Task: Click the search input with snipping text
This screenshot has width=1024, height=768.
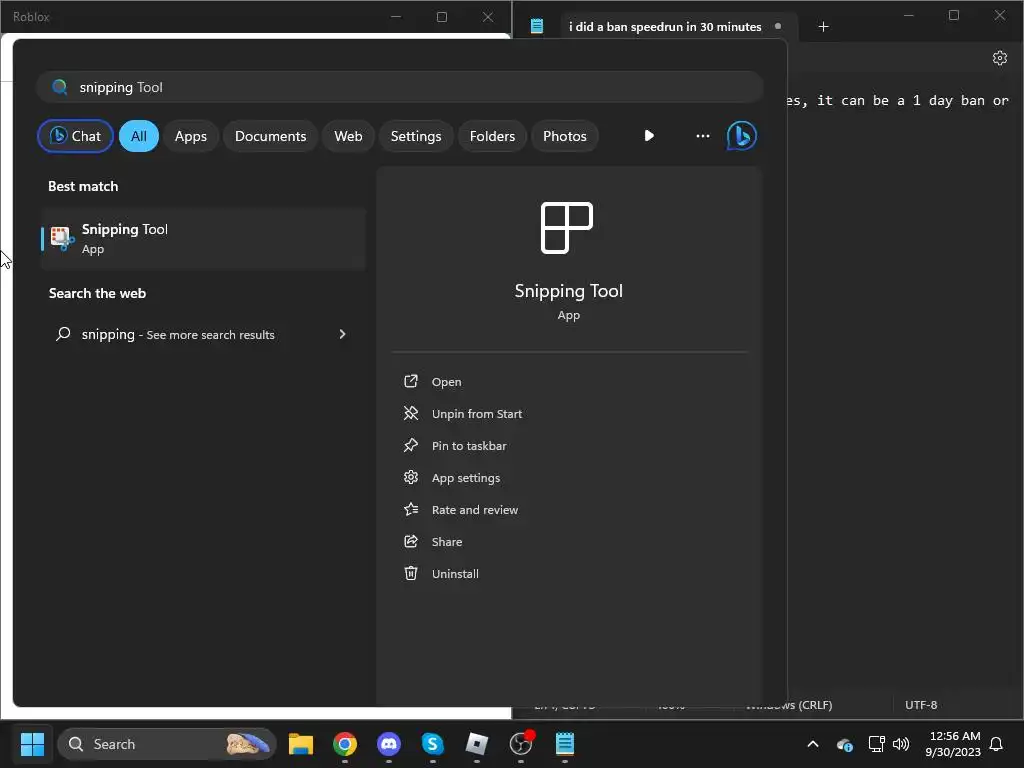Action: (400, 87)
